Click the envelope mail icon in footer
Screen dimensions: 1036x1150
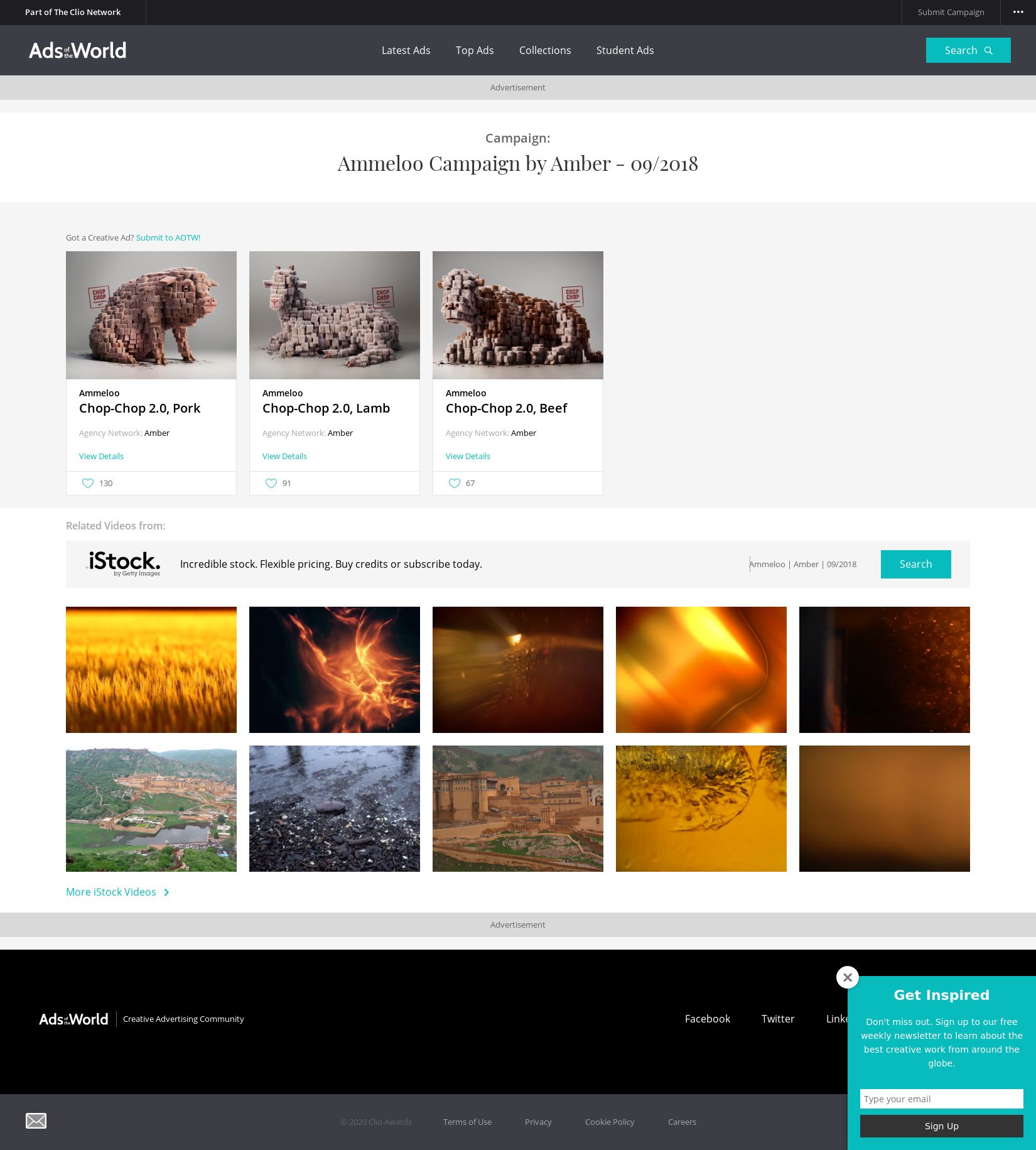click(x=36, y=1120)
